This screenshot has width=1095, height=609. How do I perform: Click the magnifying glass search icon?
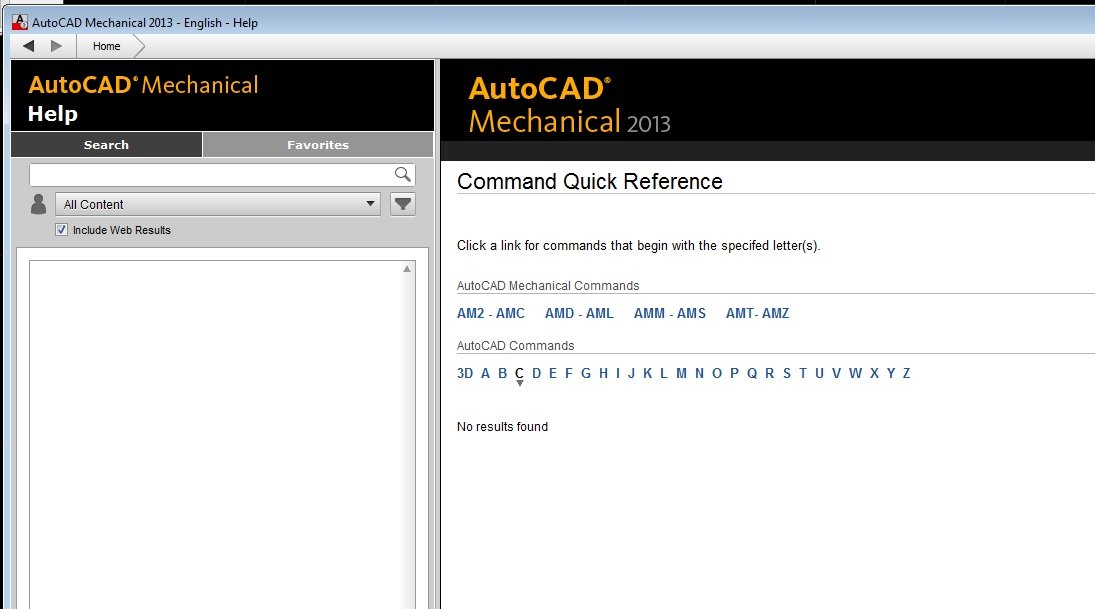point(402,174)
